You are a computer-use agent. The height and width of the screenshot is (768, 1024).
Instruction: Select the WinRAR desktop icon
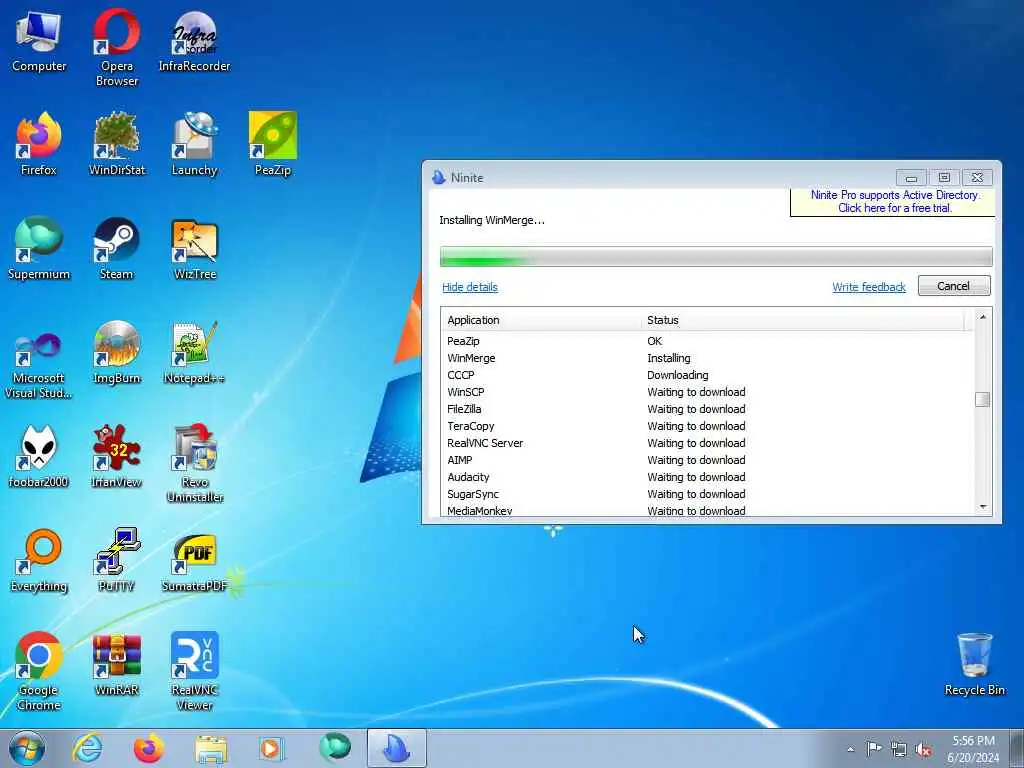tap(116, 665)
